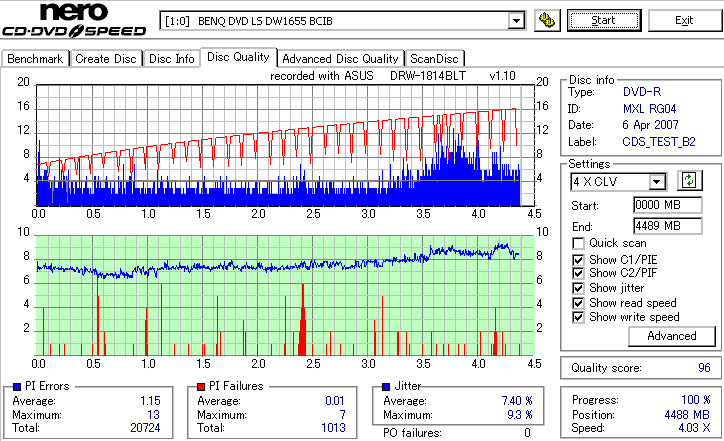The image size is (724, 441).
Task: Open the Advanced Disc Quality tab
Action: click(340, 59)
